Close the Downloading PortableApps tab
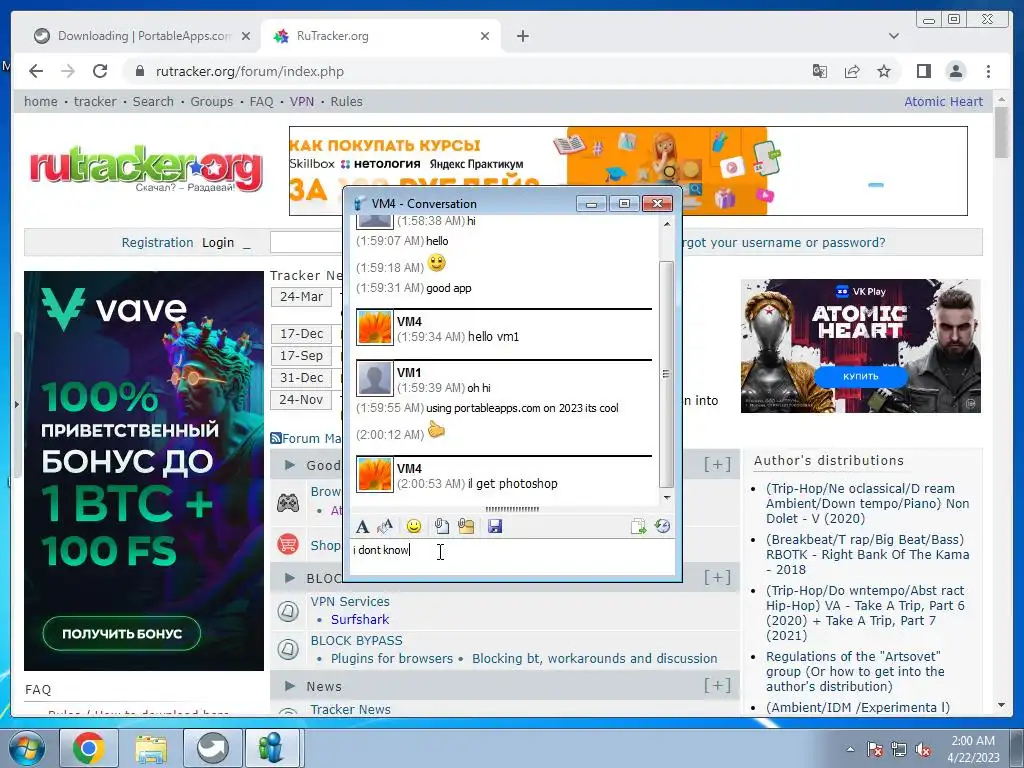 click(x=246, y=36)
